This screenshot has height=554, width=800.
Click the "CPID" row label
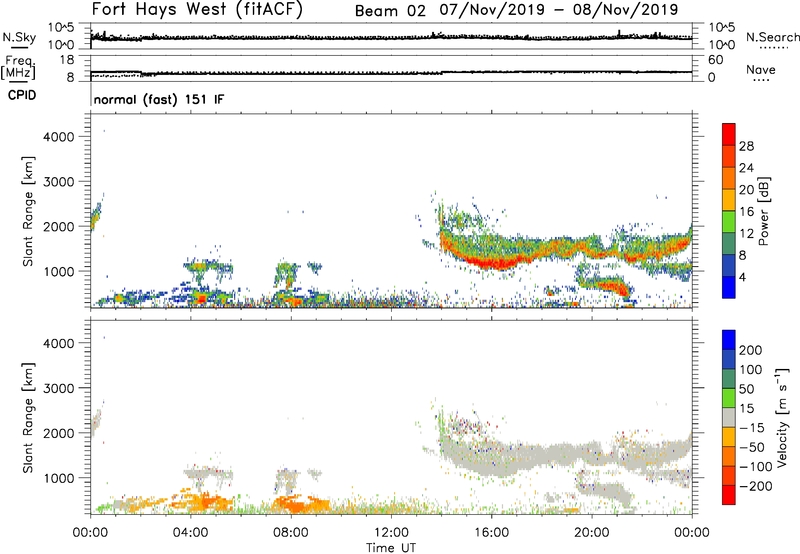click(x=22, y=95)
